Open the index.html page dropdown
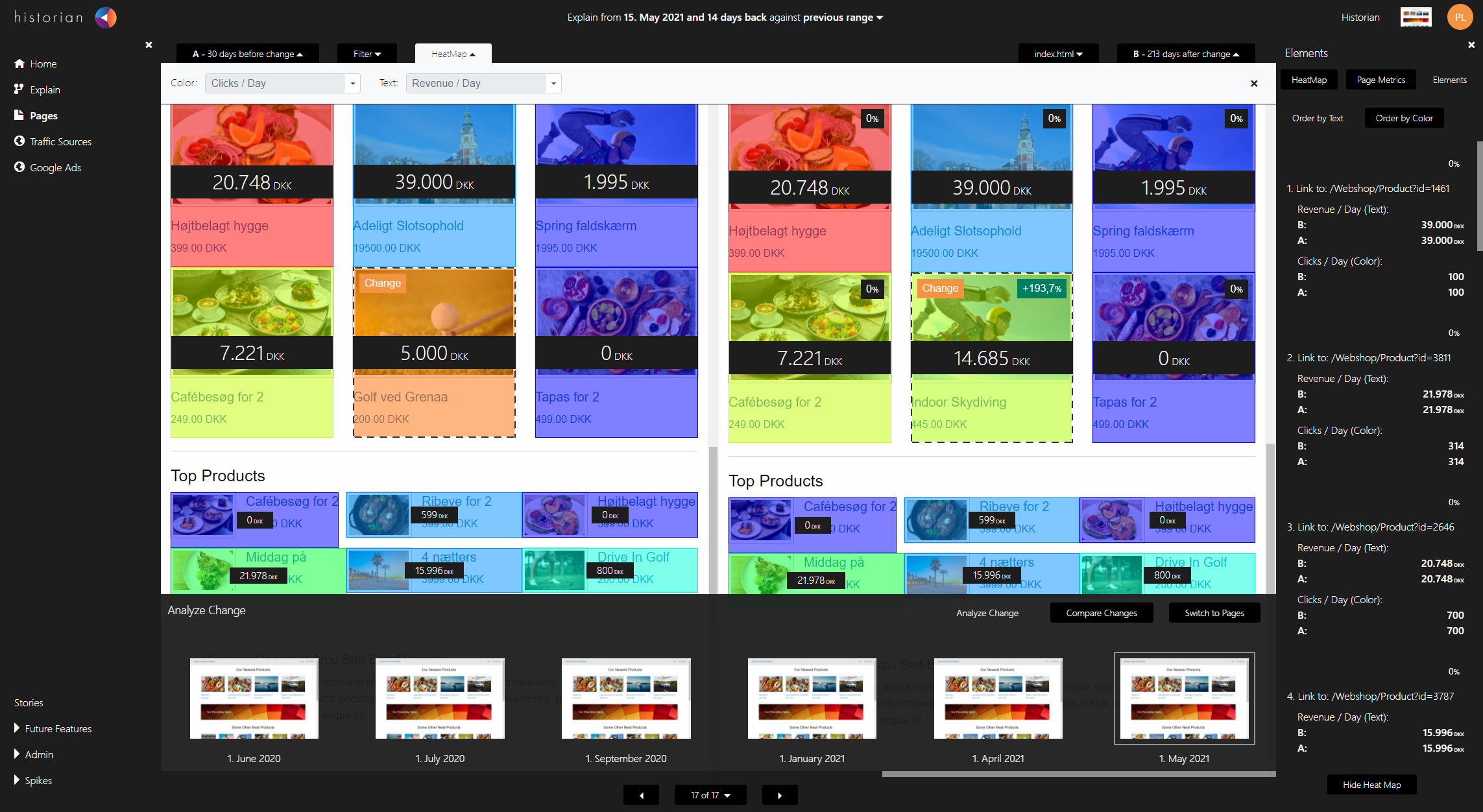The width and height of the screenshot is (1483, 812). pyautogui.click(x=1059, y=54)
